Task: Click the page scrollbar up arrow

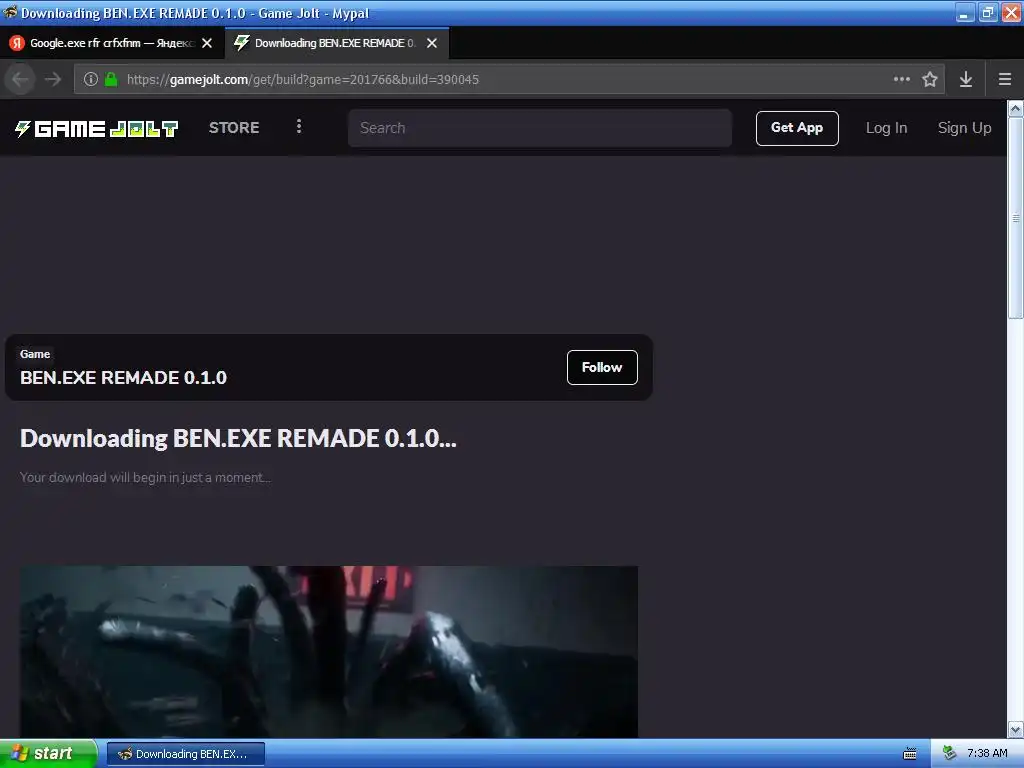Action: [x=1016, y=108]
